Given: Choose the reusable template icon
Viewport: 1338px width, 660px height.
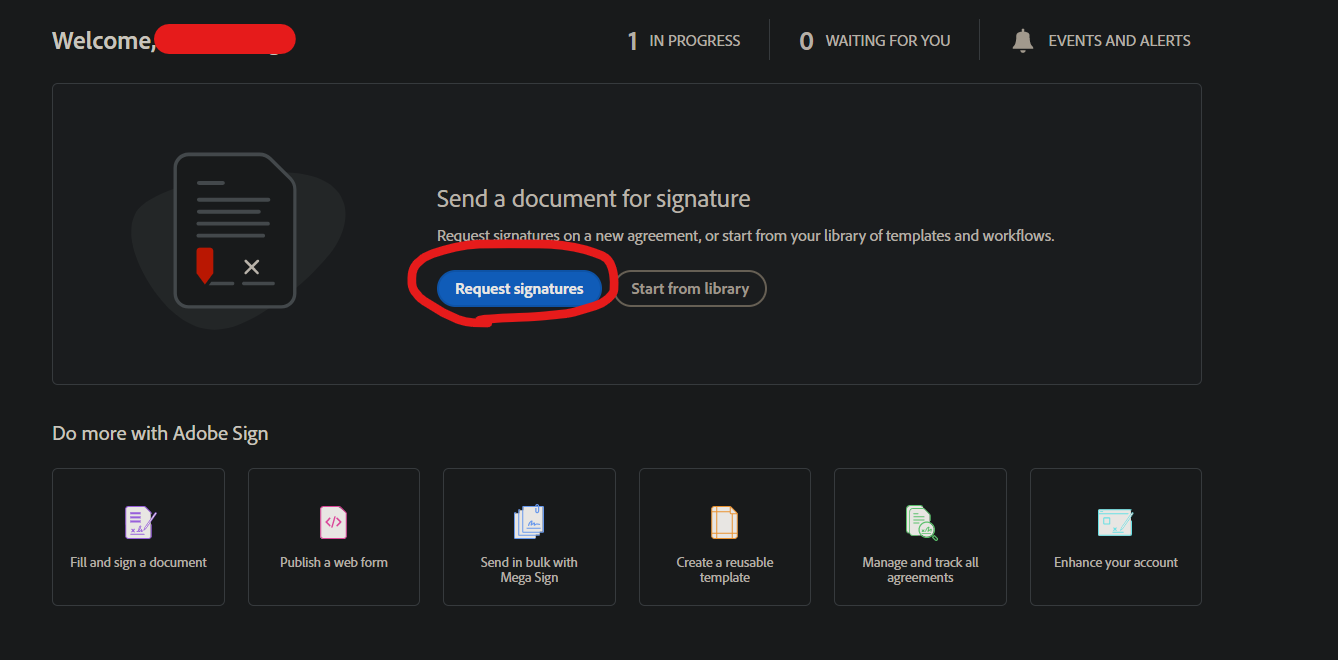Looking at the screenshot, I should point(724,522).
